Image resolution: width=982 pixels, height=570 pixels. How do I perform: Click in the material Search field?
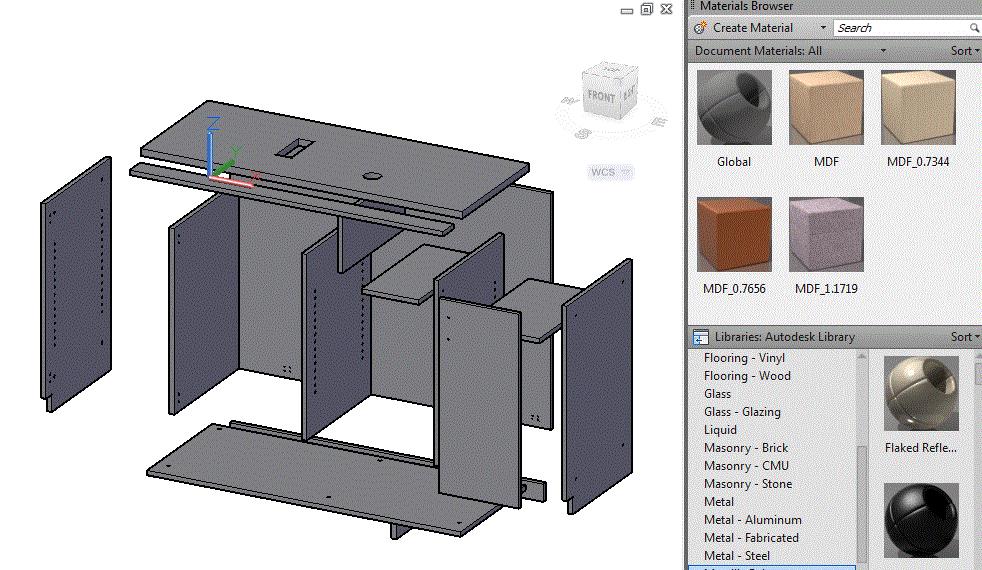pos(898,28)
